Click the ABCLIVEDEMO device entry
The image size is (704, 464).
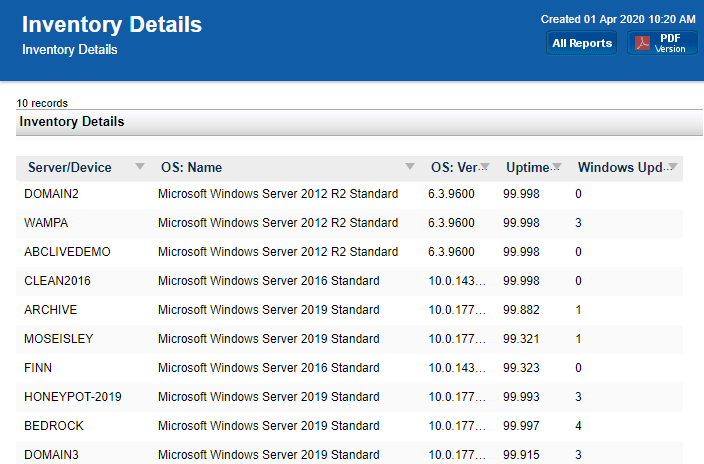67,252
